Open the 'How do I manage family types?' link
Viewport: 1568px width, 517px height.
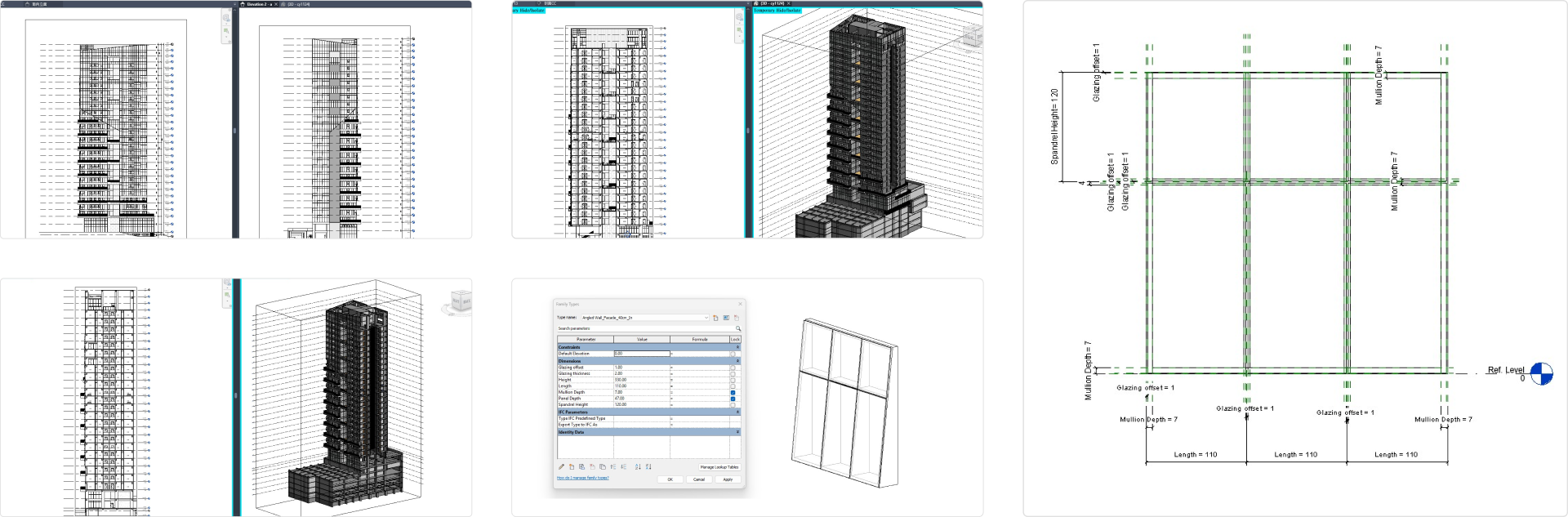[x=582, y=478]
